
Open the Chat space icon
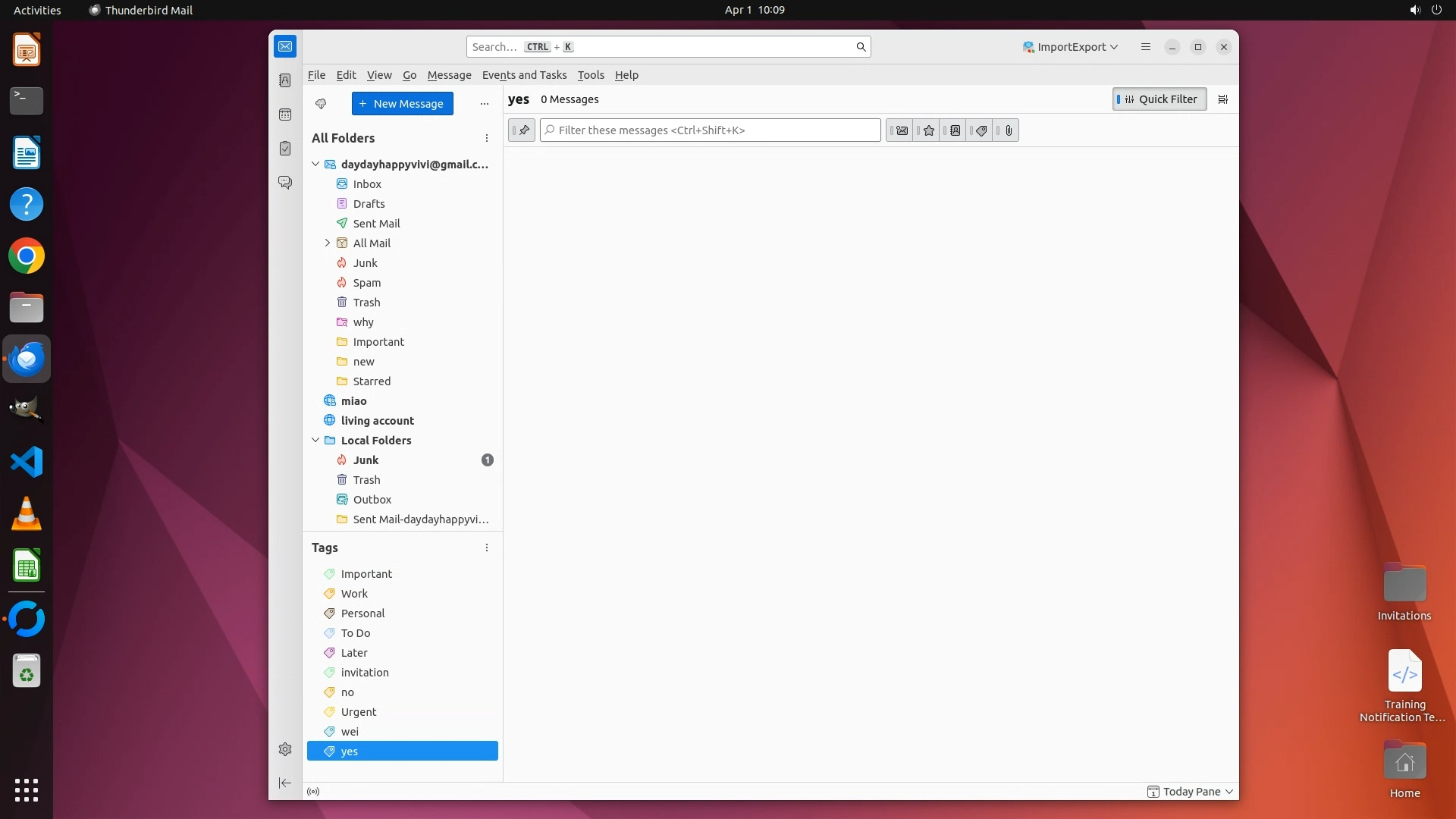click(x=285, y=183)
